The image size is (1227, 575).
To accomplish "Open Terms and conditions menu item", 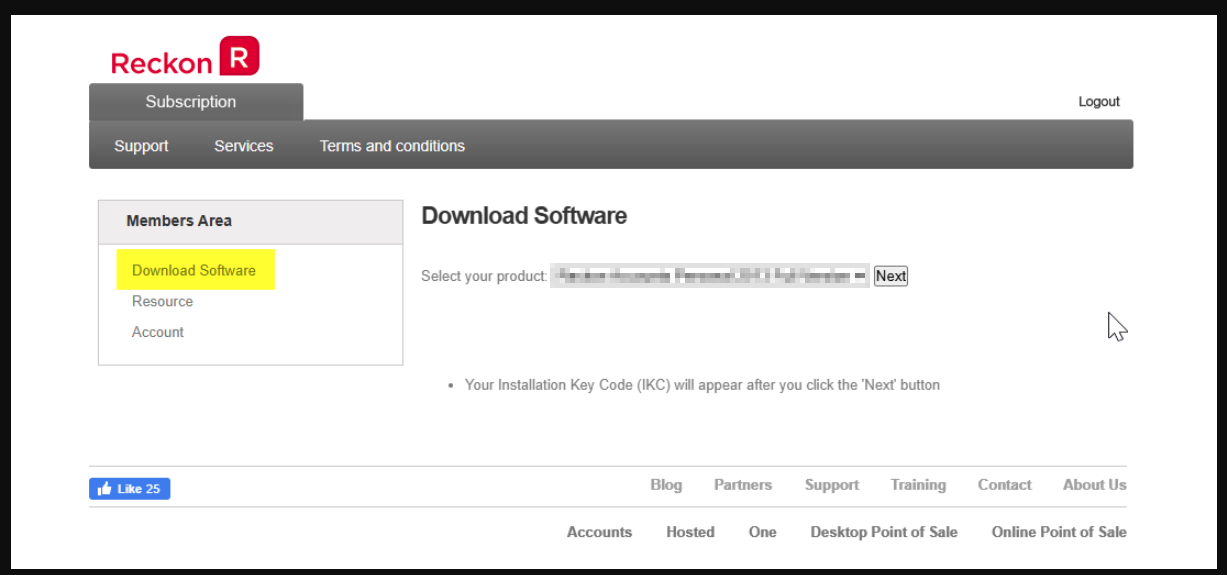I will click(392, 146).
